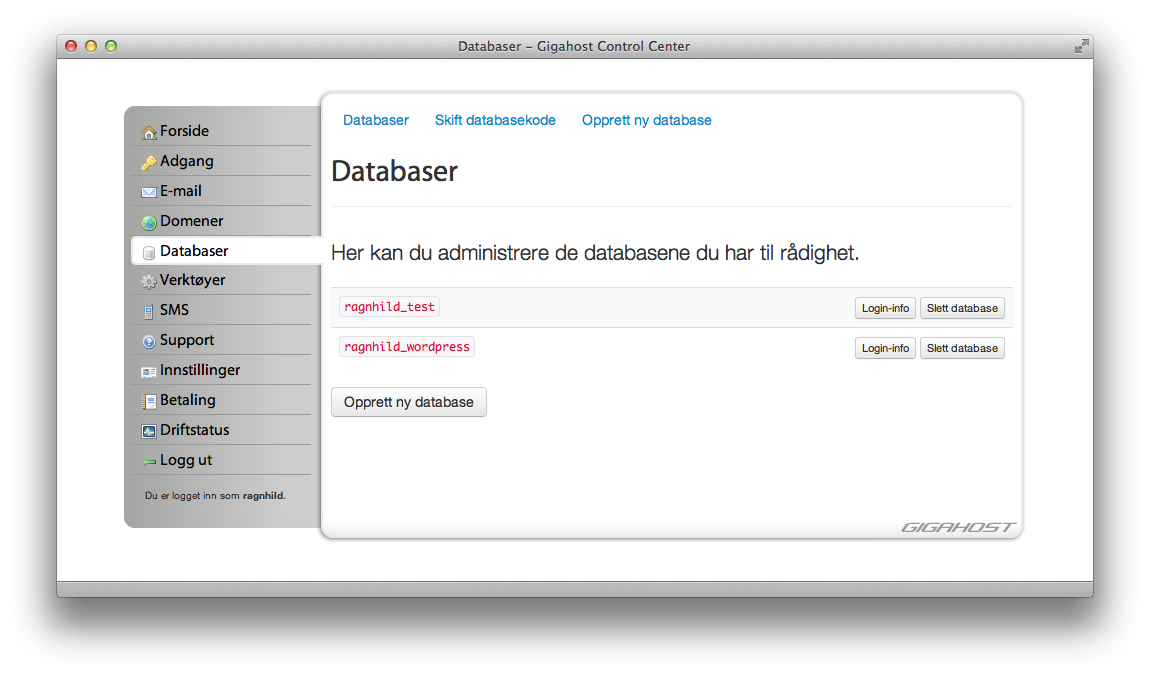Click the globe icon beside Domener

[149, 222]
